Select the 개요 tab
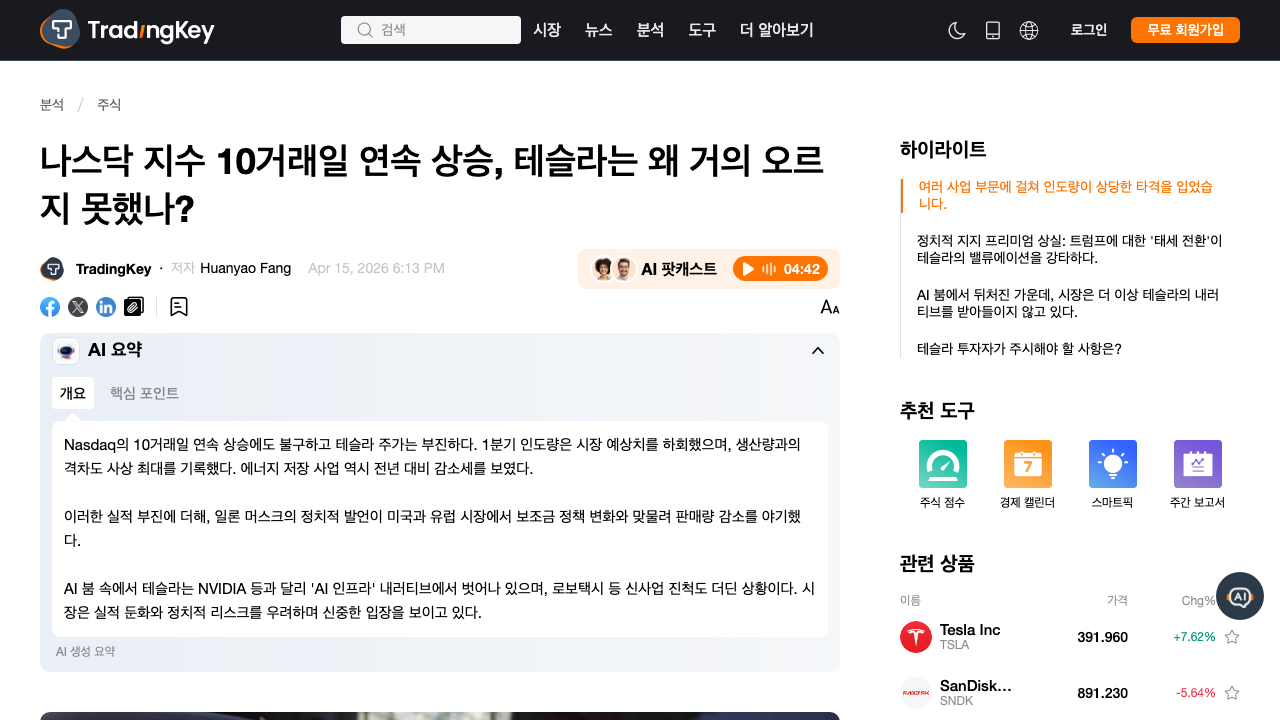The image size is (1280, 720). tap(73, 393)
